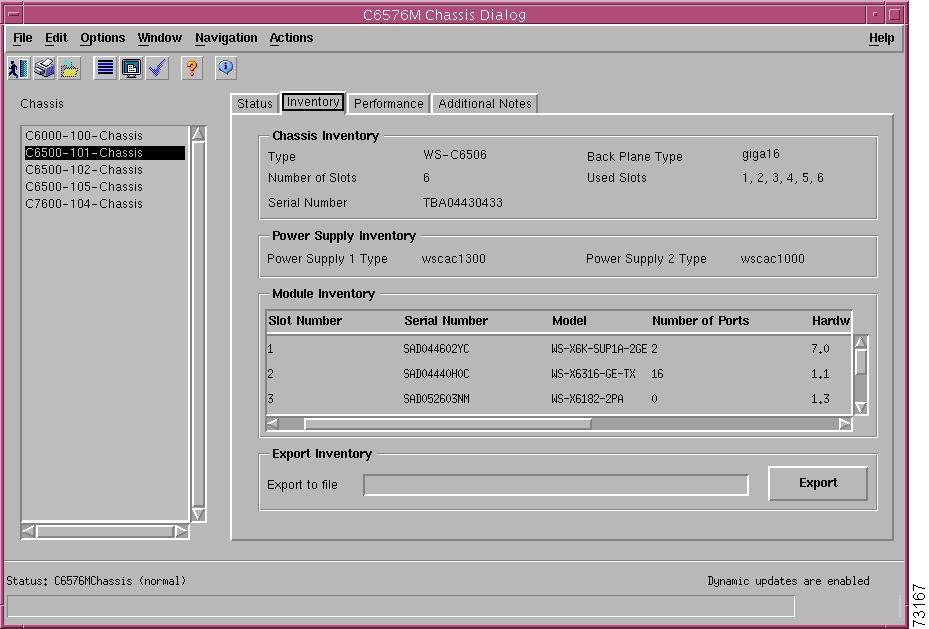Viewport: 929px width, 629px height.
Task: Click module table scroll right arrow
Action: (x=845, y=423)
